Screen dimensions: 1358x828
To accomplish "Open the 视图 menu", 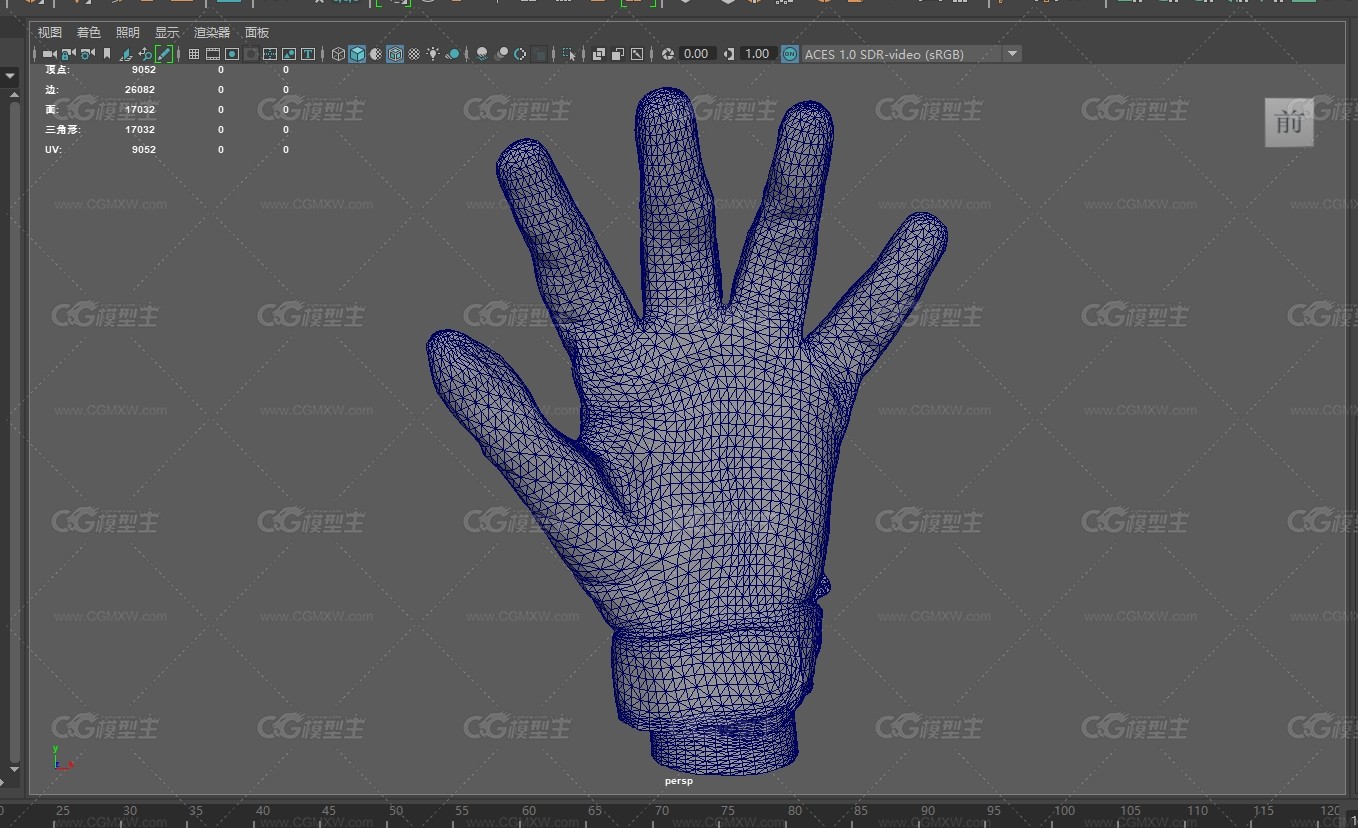I will 50,32.
